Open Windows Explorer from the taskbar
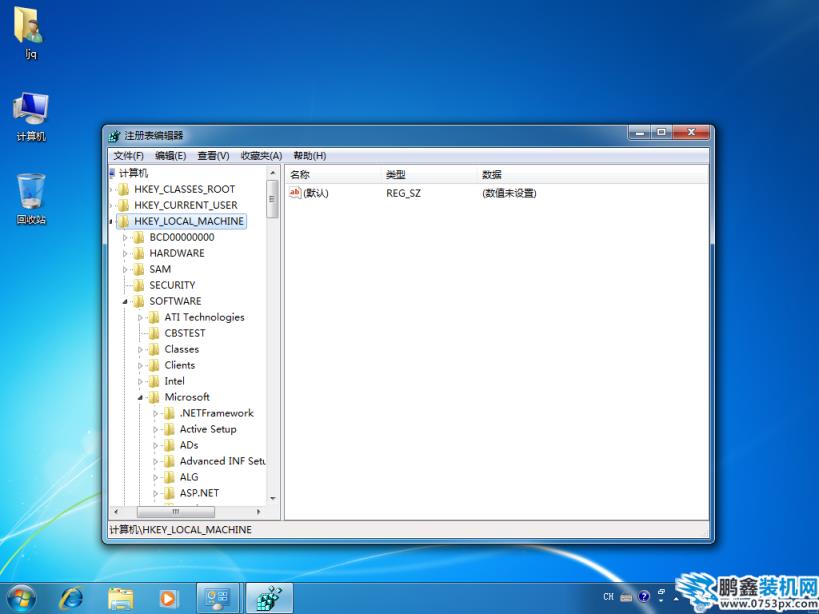The height and width of the screenshot is (614, 819). [121, 599]
